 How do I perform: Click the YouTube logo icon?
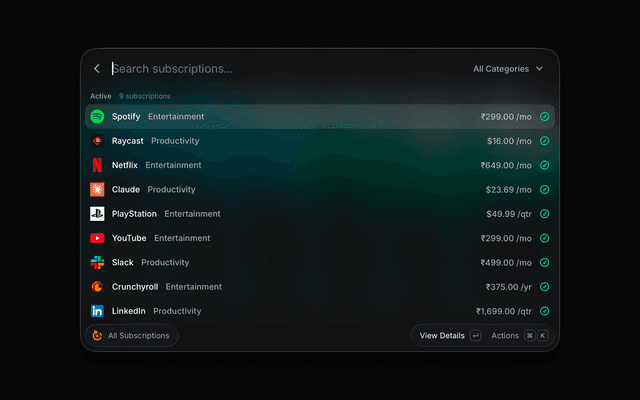(x=97, y=238)
